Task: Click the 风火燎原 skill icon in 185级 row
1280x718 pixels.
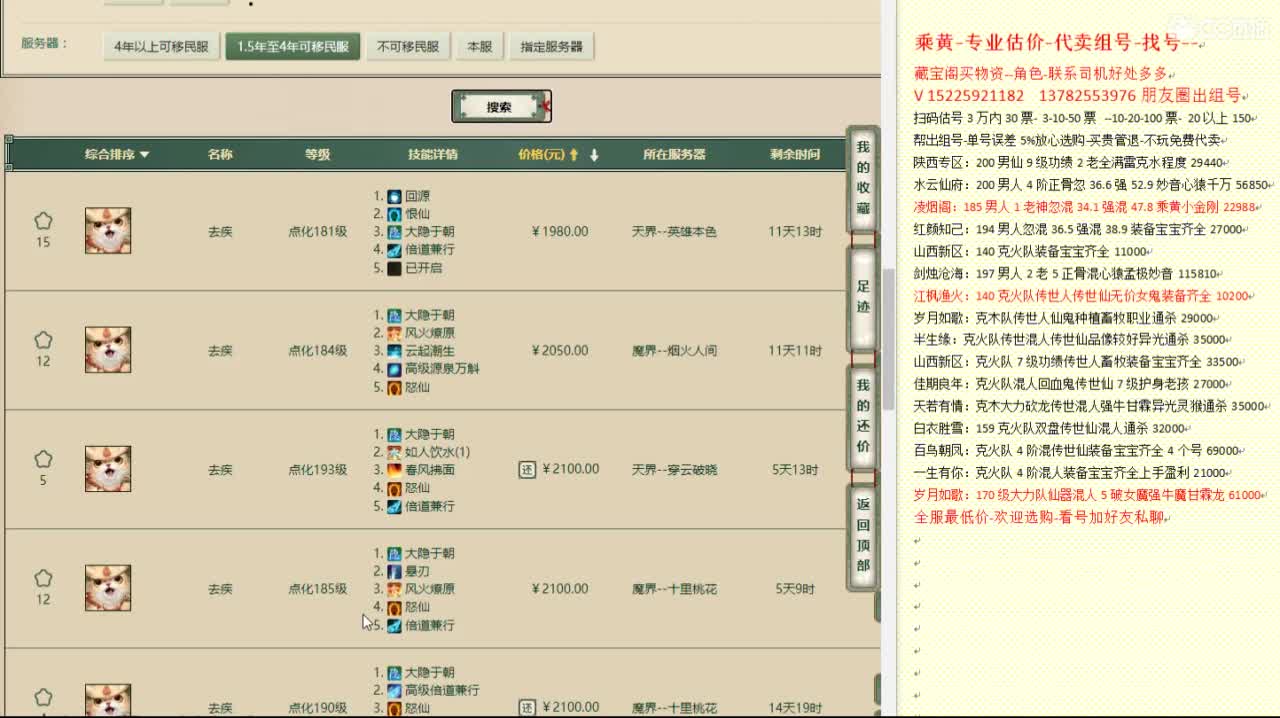Action: coord(394,589)
